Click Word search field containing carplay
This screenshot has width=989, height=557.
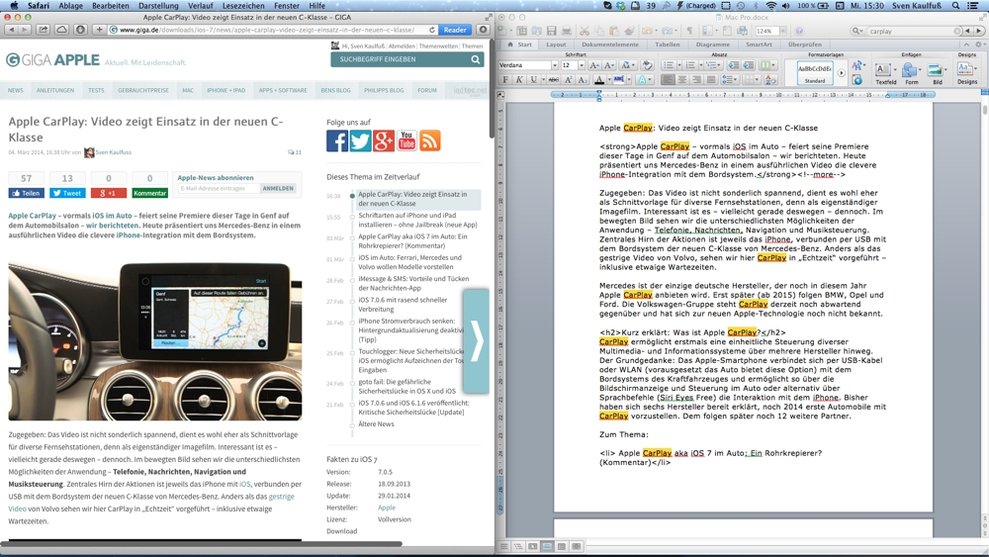pos(910,30)
